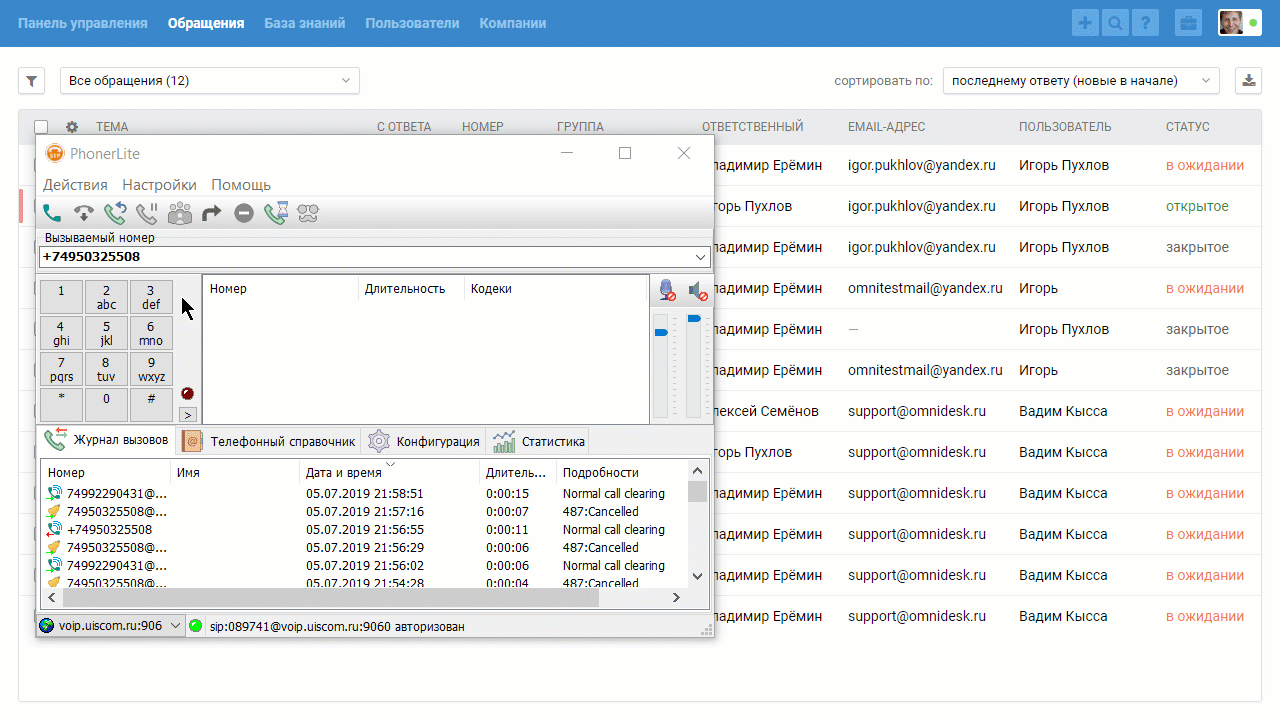Viewport: 1280px width, 720px height.
Task: Go to Панель управления
Action: click(x=83, y=23)
